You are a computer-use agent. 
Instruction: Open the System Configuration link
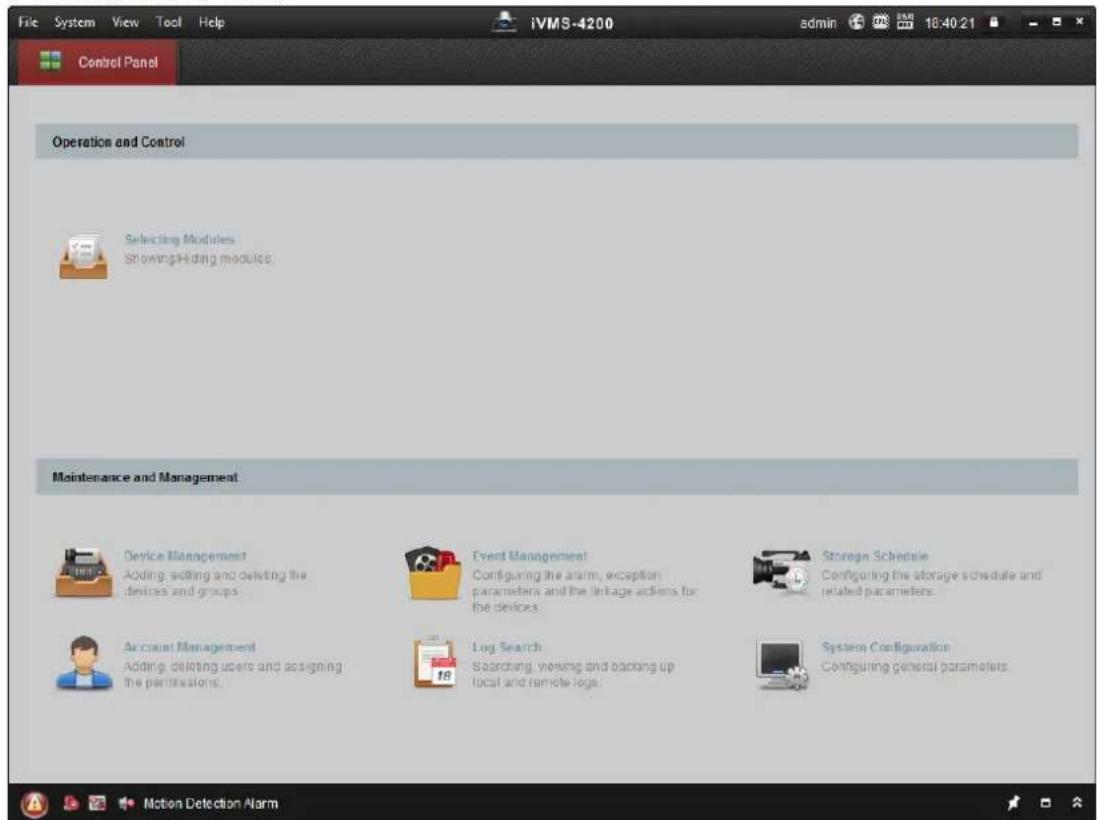click(886, 647)
